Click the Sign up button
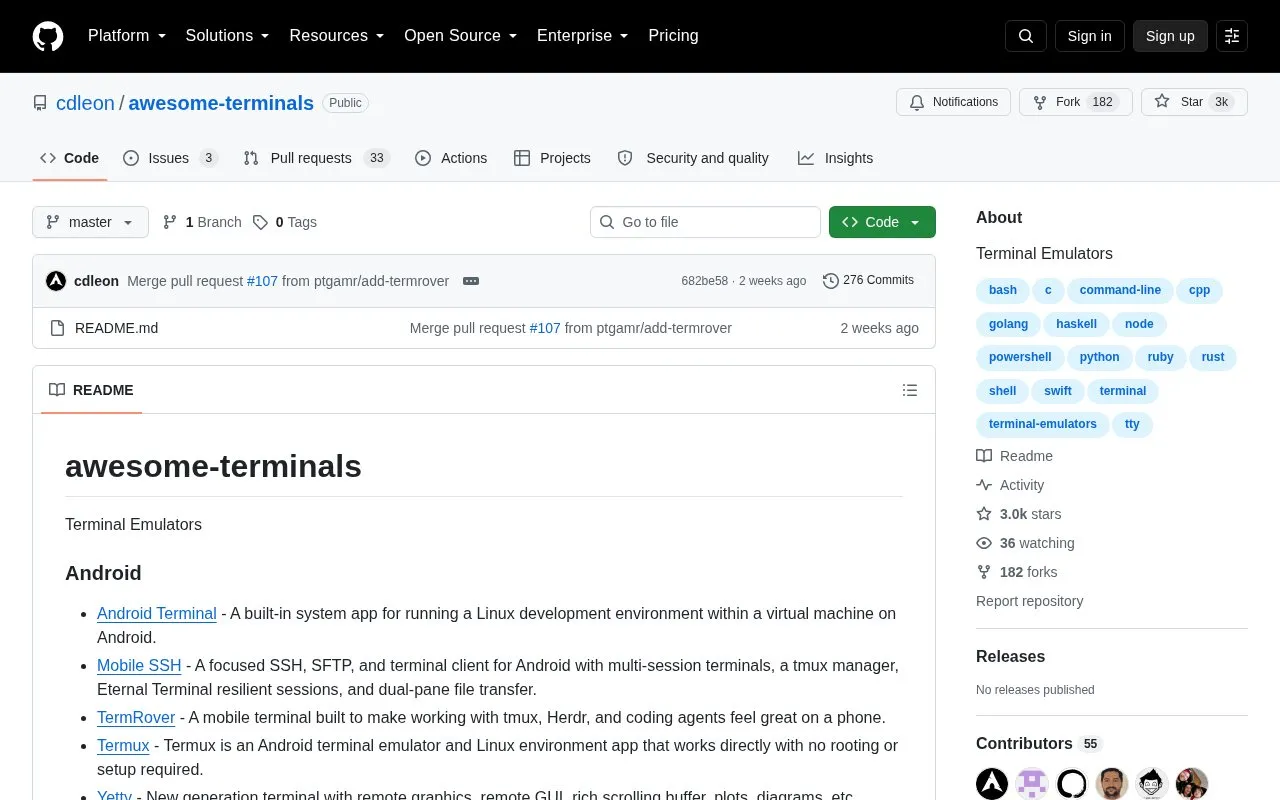The width and height of the screenshot is (1280, 800). 1170,36
